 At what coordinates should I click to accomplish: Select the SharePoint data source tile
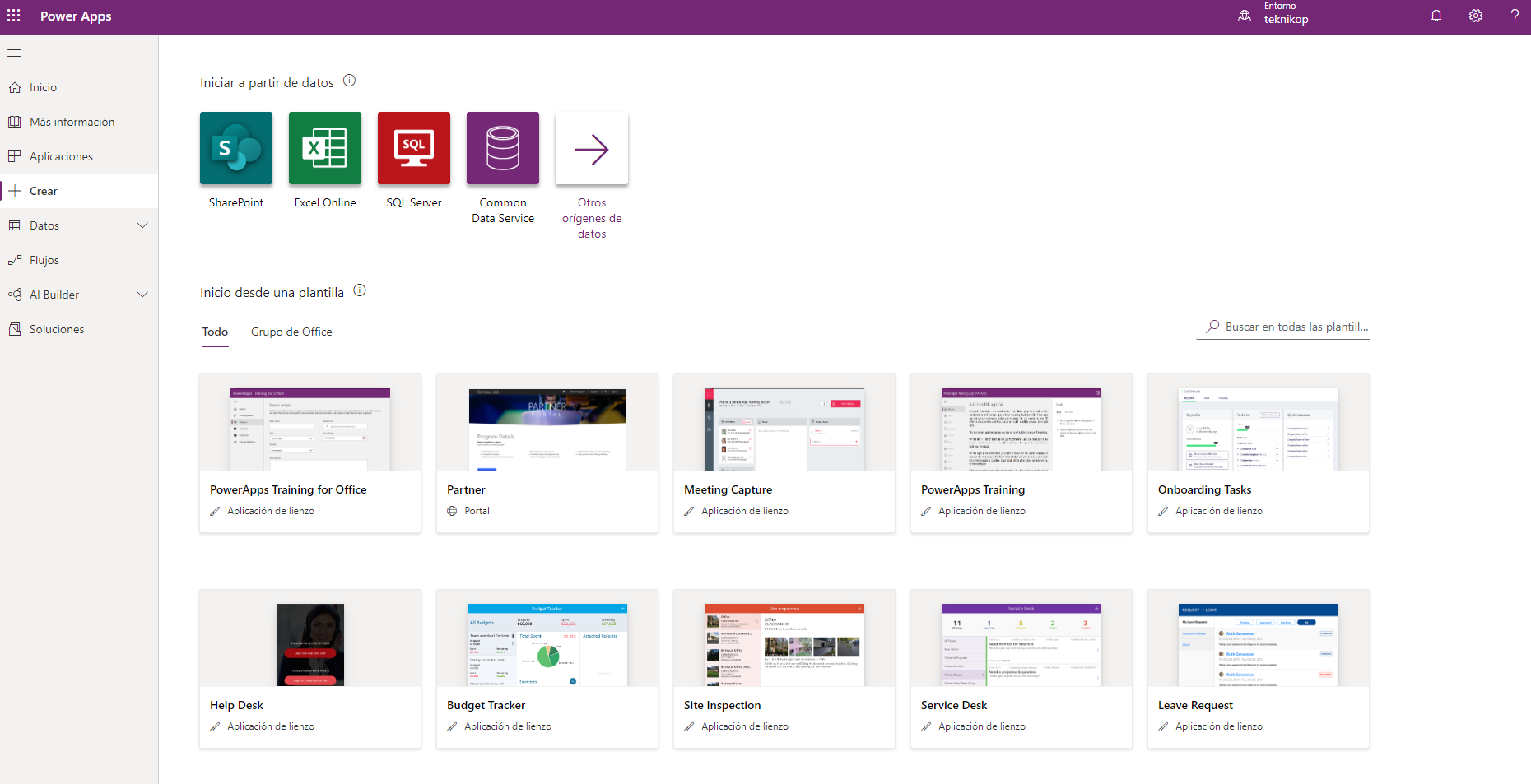[x=236, y=148]
